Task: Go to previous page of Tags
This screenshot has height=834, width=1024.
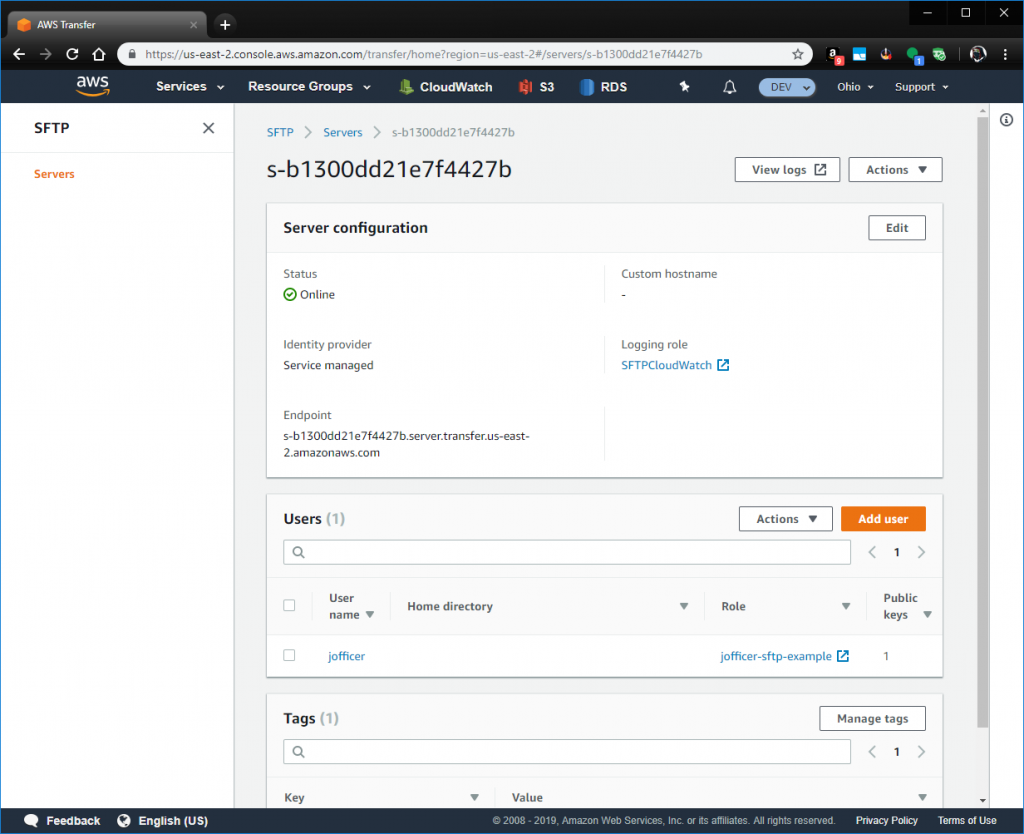Action: [x=872, y=752]
